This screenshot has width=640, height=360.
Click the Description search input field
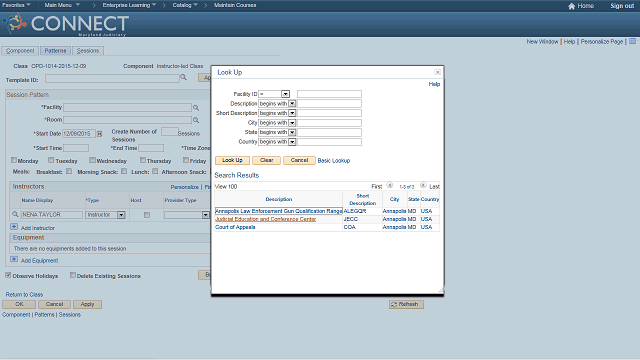click(329, 104)
